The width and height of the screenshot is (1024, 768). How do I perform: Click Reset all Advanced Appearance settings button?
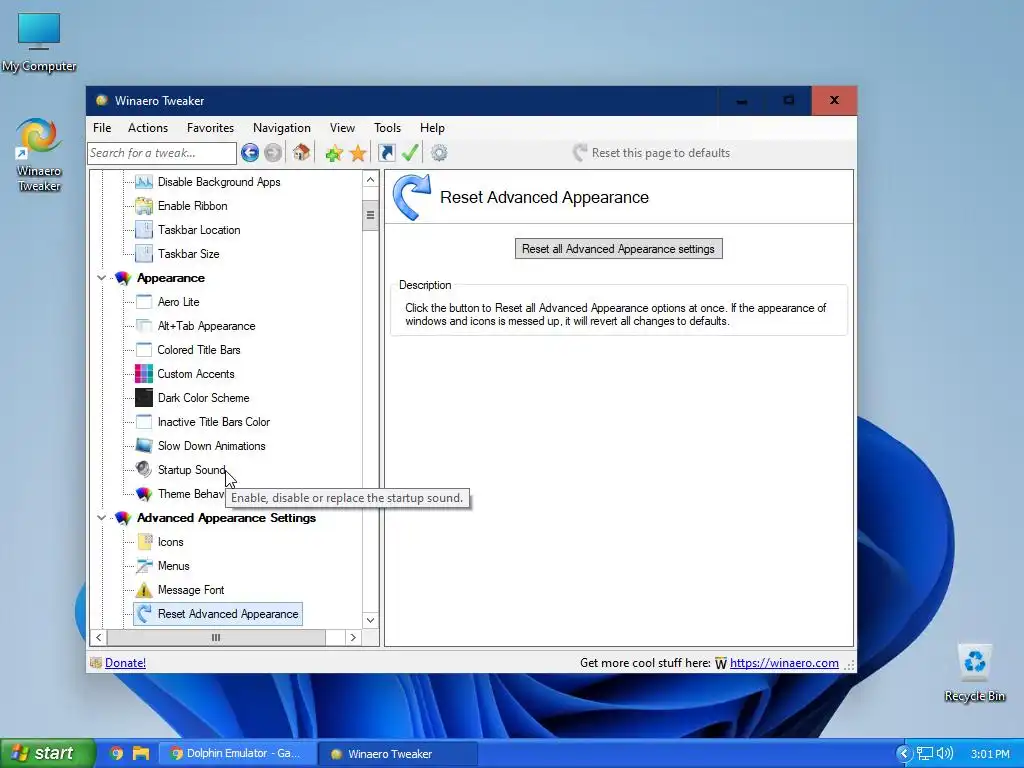(x=618, y=249)
